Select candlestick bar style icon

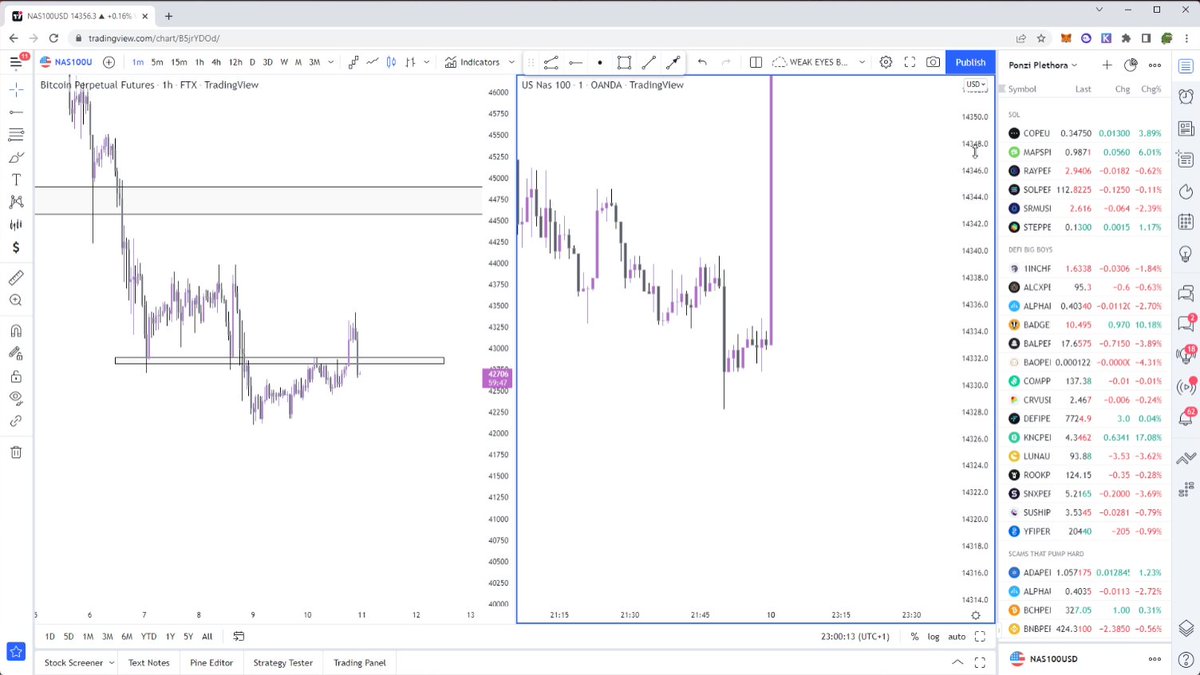coord(393,62)
